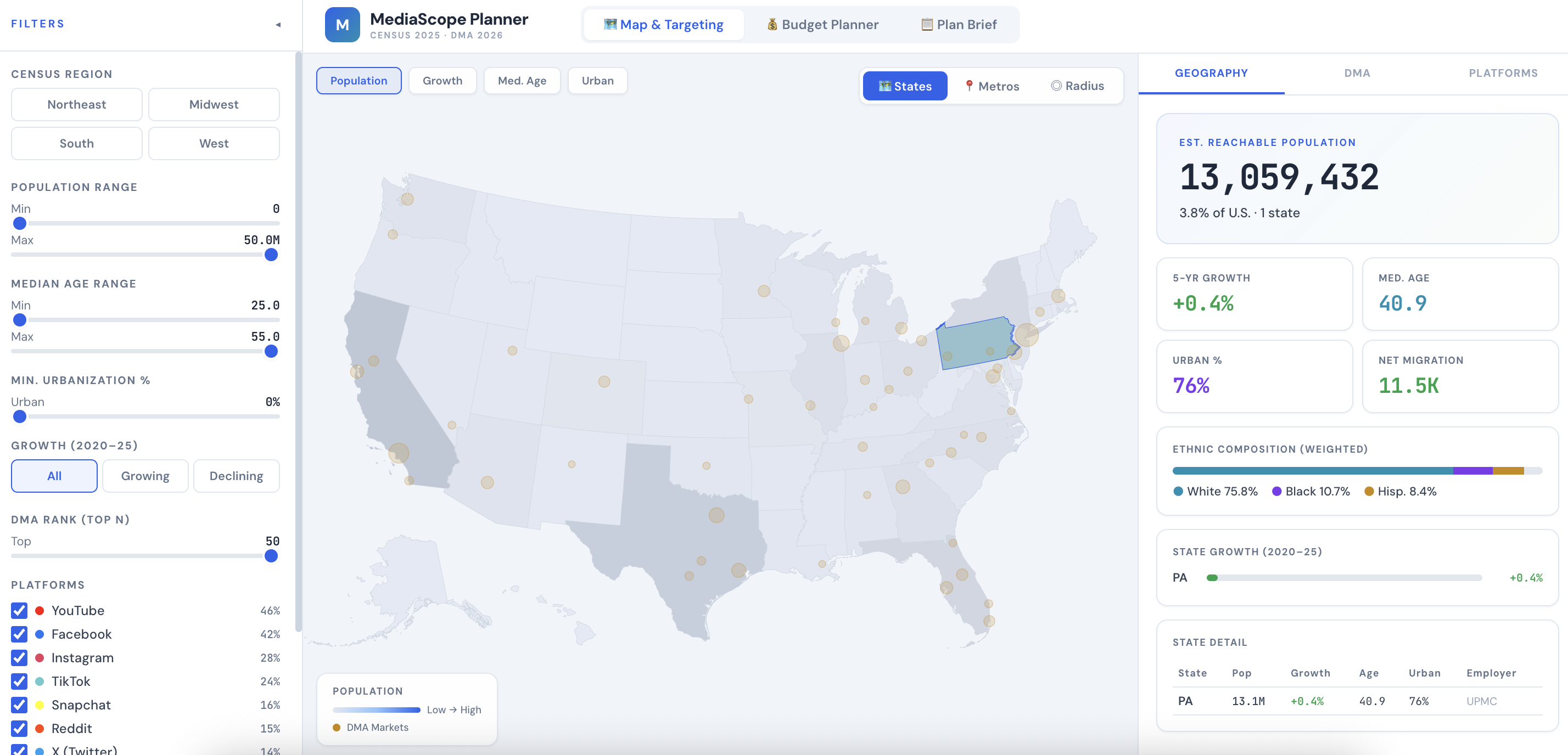The height and width of the screenshot is (755, 1568).
Task: Uncheck the Reddit platform checkbox
Action: click(x=19, y=728)
